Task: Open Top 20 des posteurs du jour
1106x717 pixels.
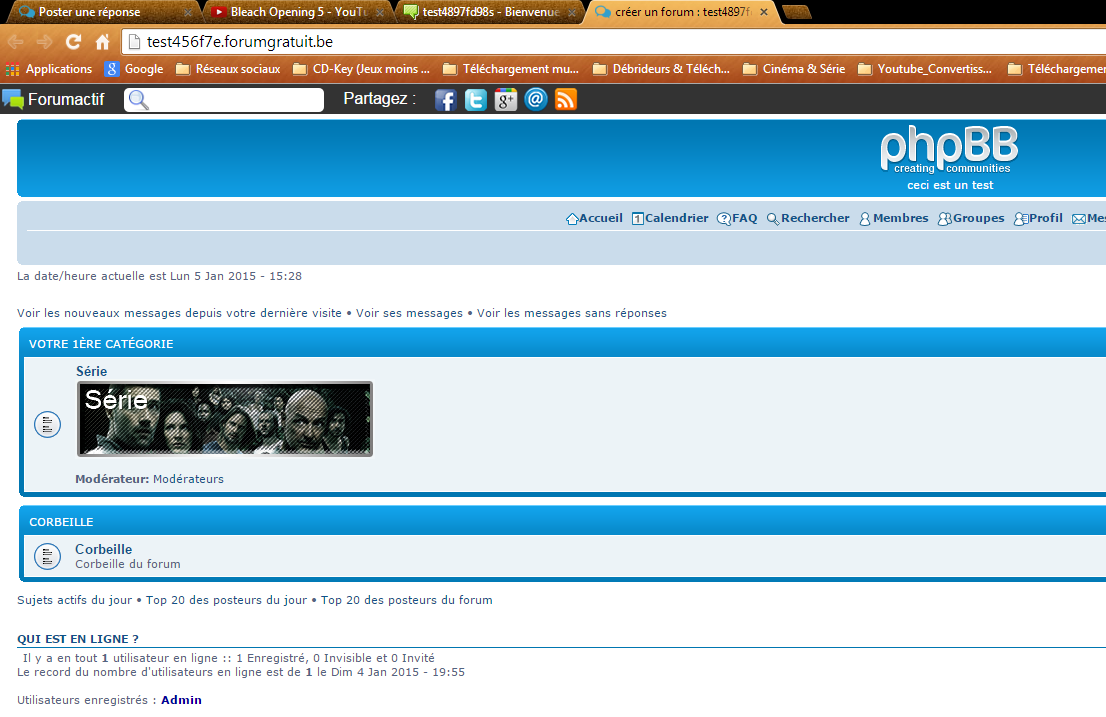Action: (x=226, y=600)
